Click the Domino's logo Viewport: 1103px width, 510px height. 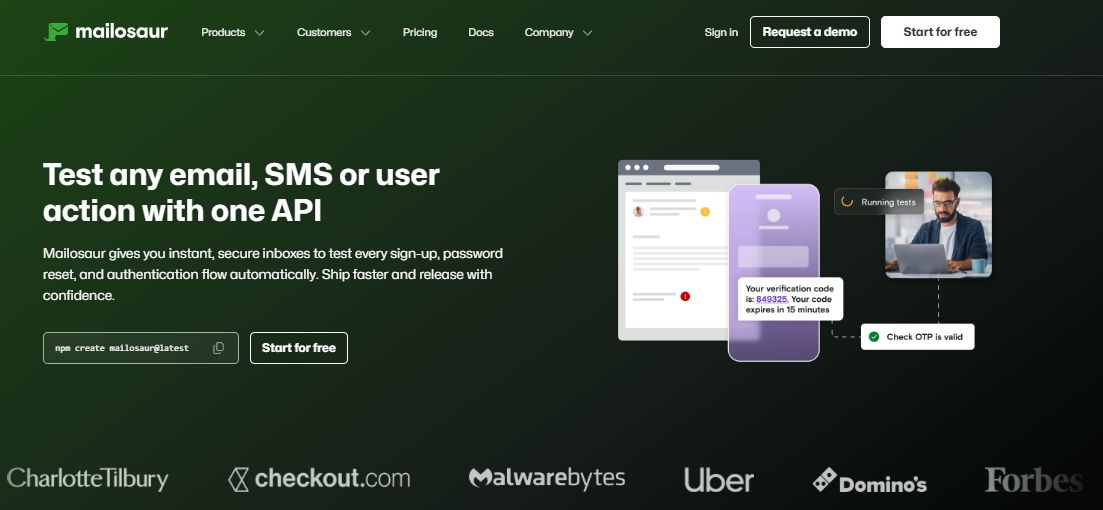point(869,482)
